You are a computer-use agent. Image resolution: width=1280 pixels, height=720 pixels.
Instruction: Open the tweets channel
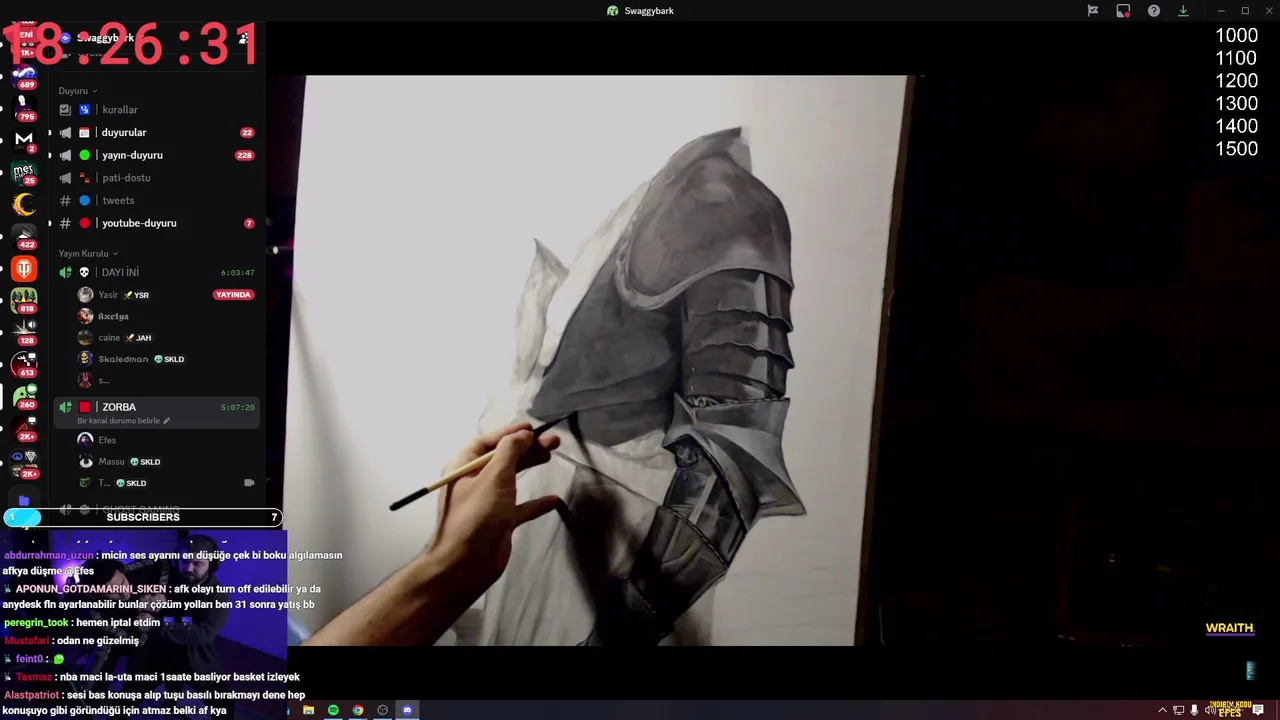pos(157,200)
